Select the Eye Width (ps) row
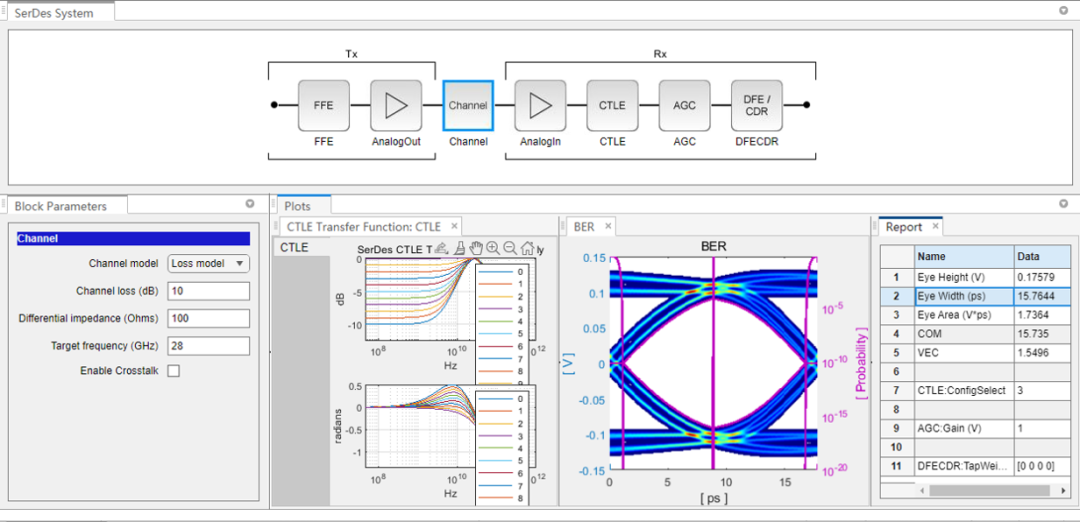 962,296
